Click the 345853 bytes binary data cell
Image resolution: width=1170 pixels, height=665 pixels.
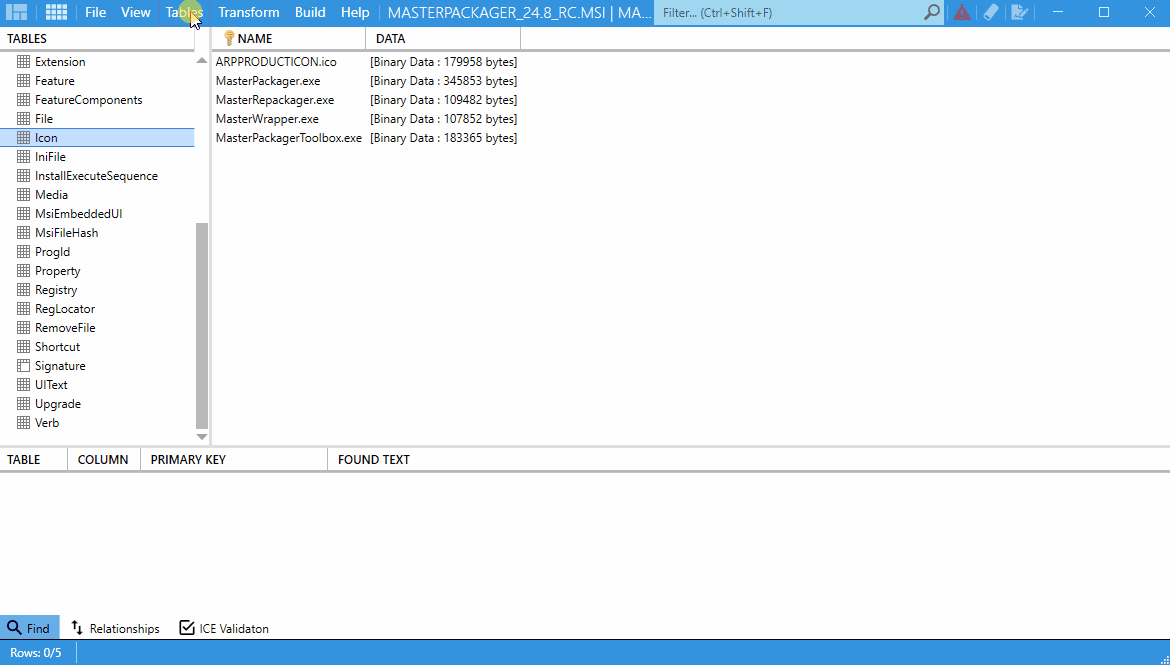tap(443, 81)
